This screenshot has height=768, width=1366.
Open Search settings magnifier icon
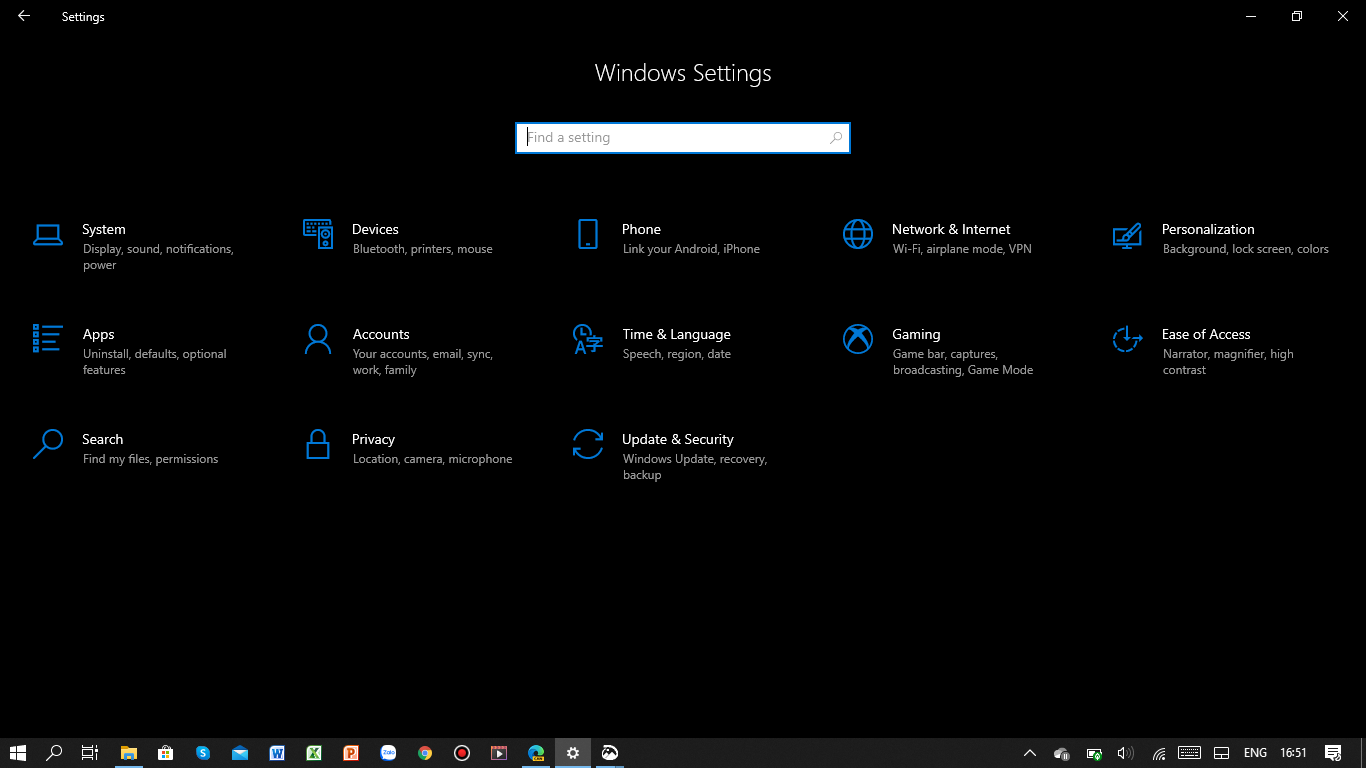tap(48, 444)
